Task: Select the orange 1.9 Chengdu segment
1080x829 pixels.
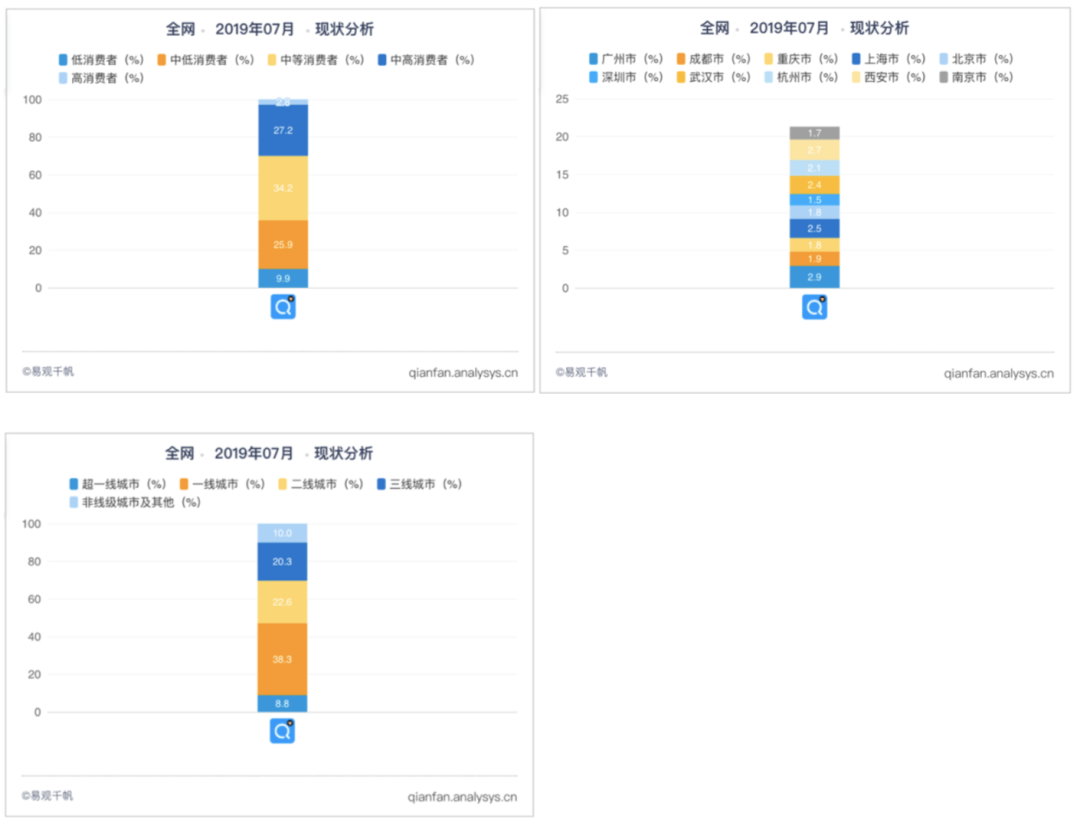Action: click(x=815, y=259)
